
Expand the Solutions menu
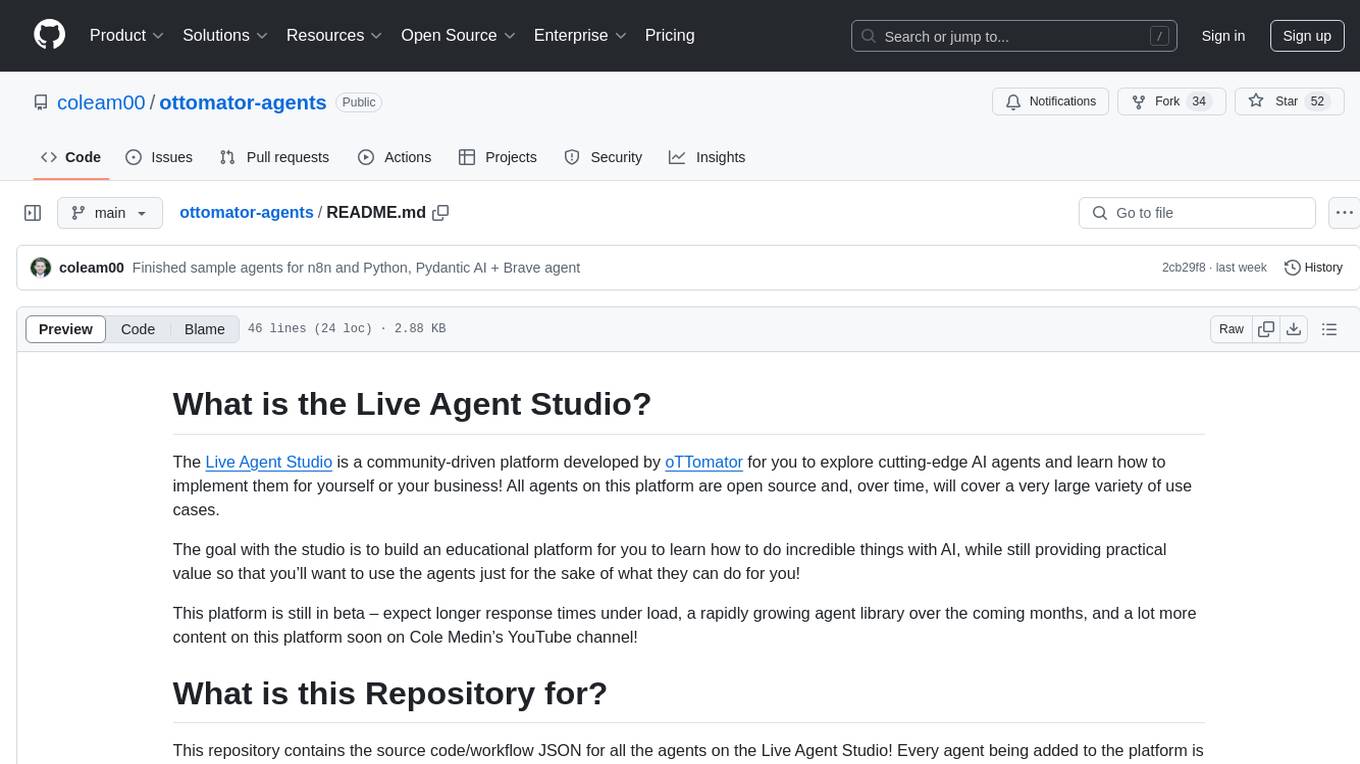[225, 35]
